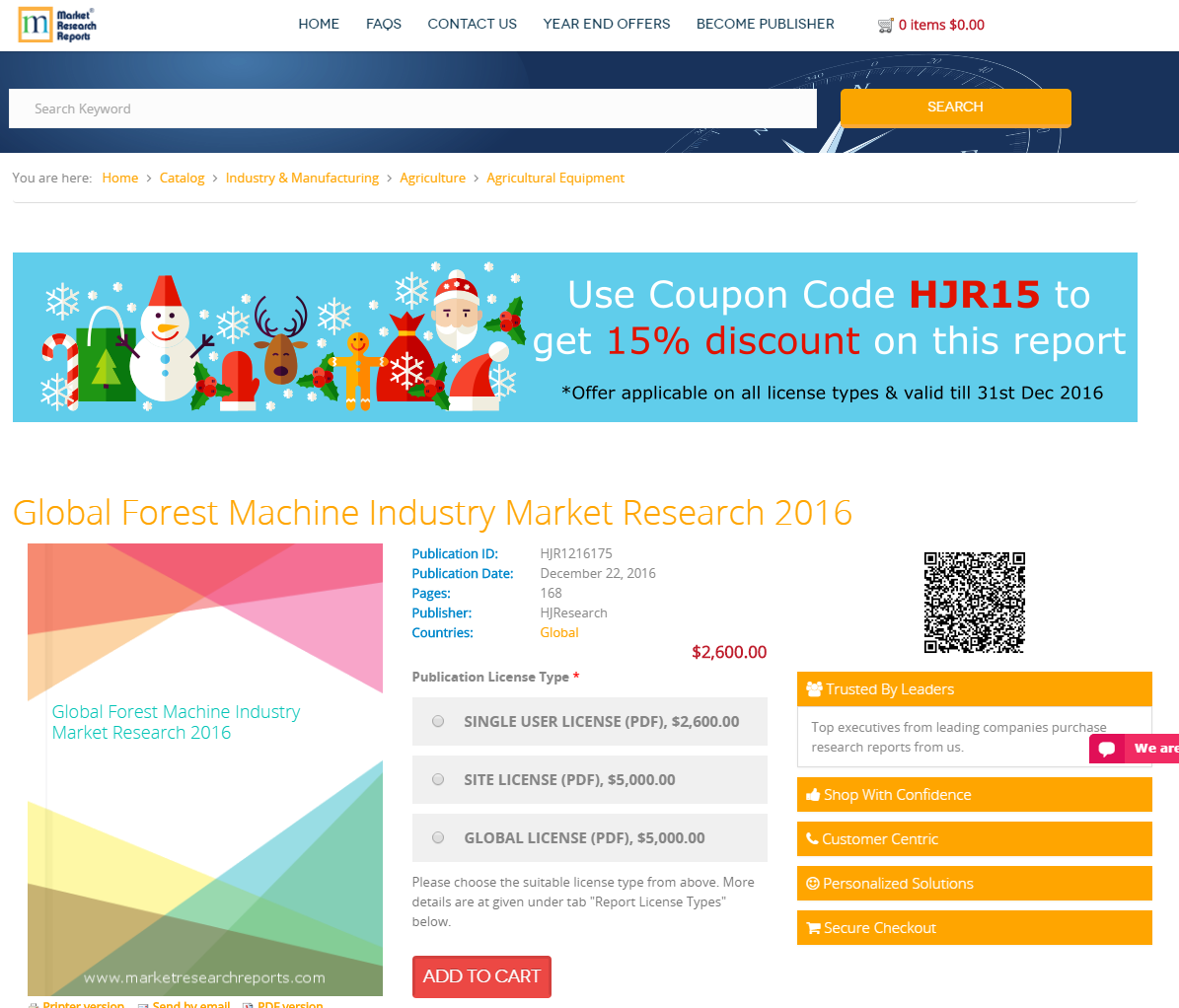This screenshot has width=1179, height=1008.
Task: Click the We are chat widget label
Action: tap(1155, 749)
